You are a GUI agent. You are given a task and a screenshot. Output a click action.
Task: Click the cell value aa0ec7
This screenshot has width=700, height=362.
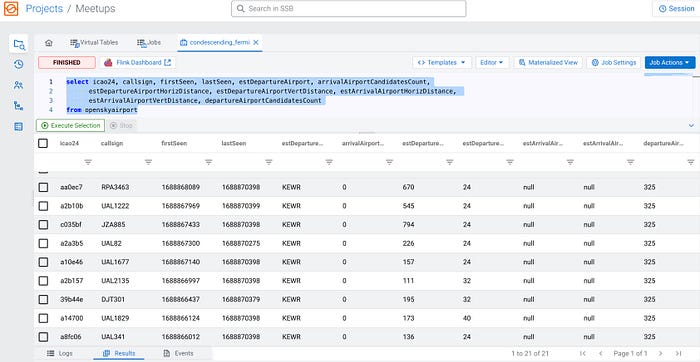71,187
